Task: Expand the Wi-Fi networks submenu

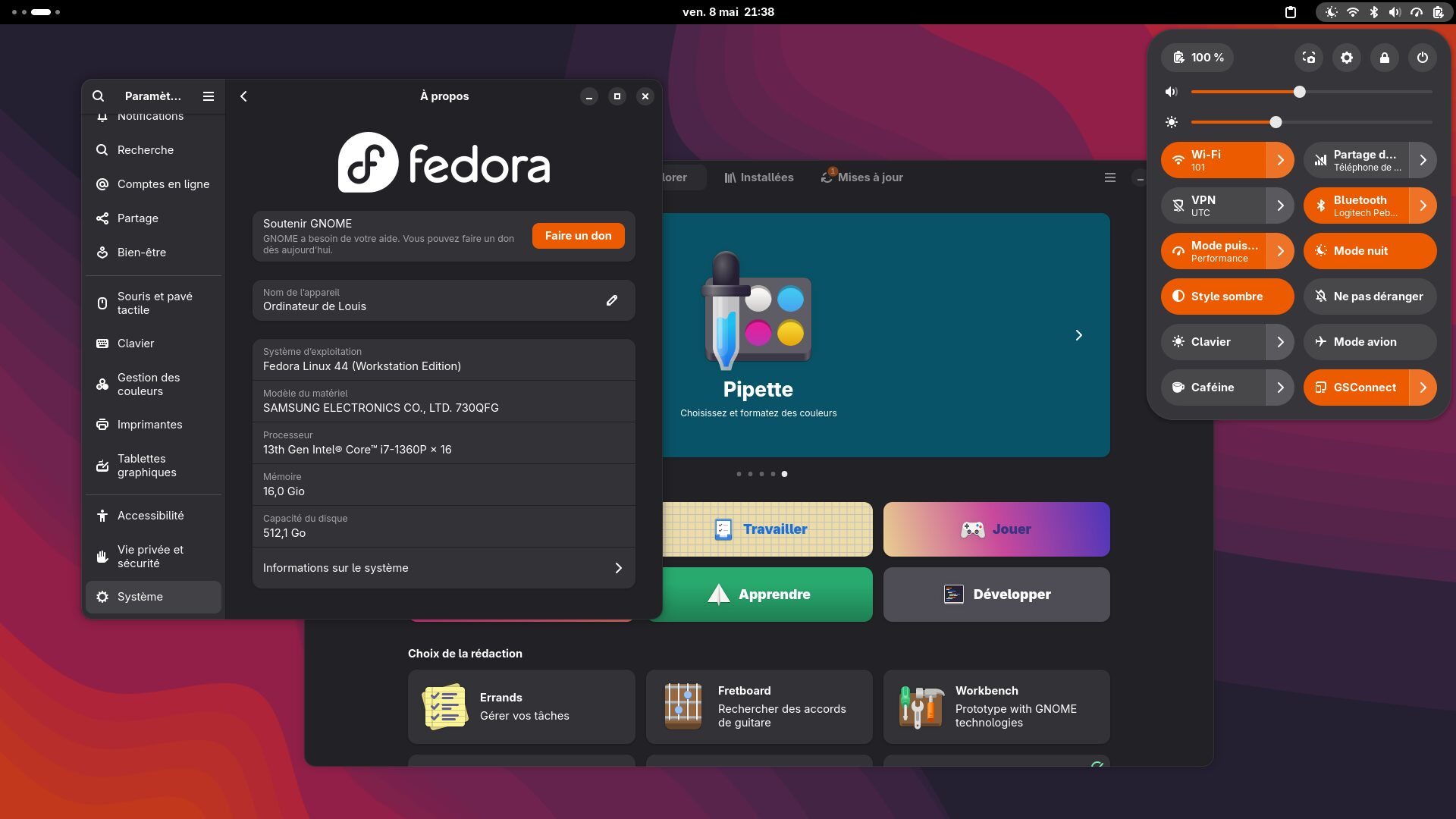Action: [1280, 160]
